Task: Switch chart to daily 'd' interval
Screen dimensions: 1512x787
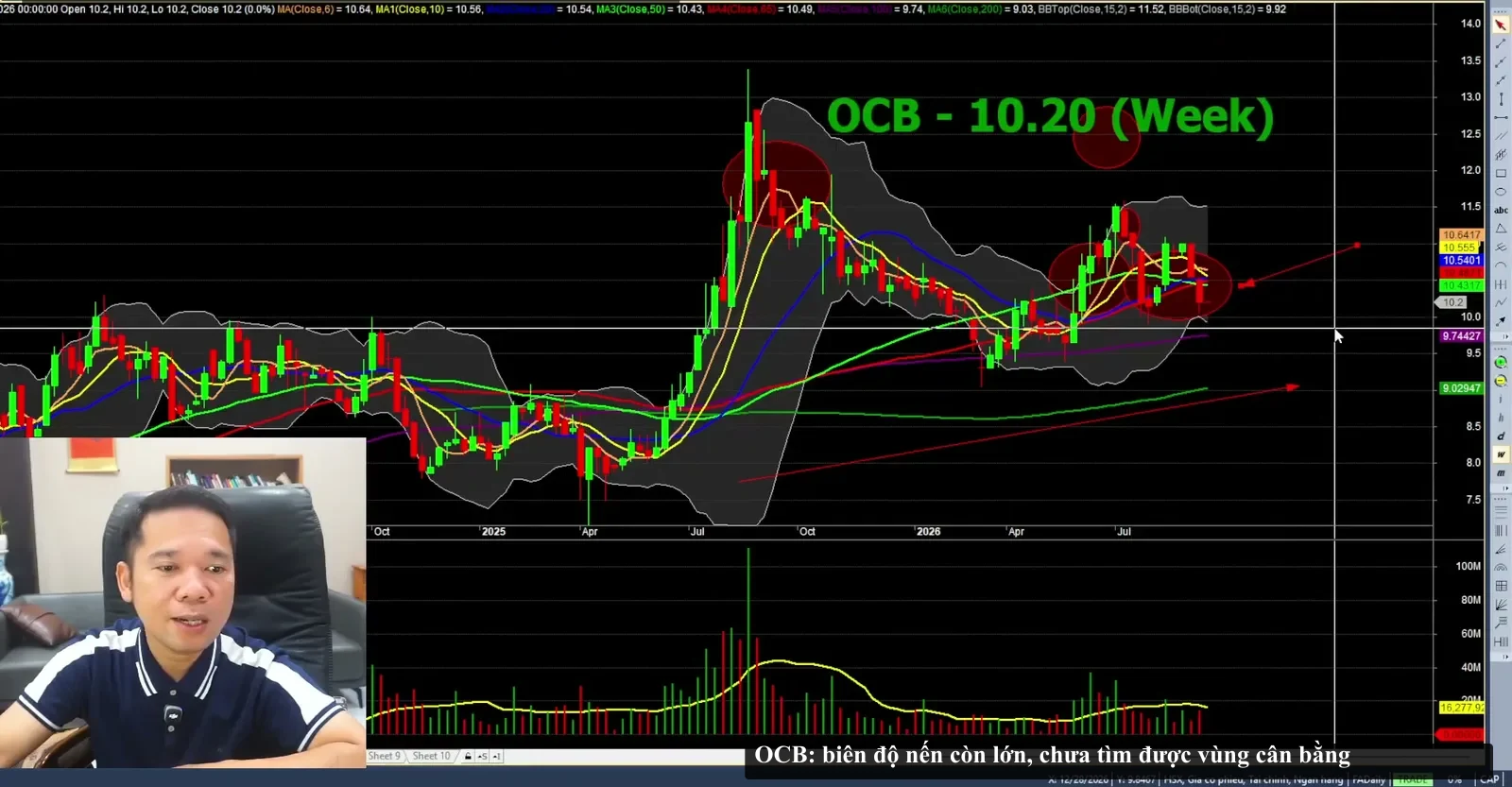Action: click(x=1501, y=436)
